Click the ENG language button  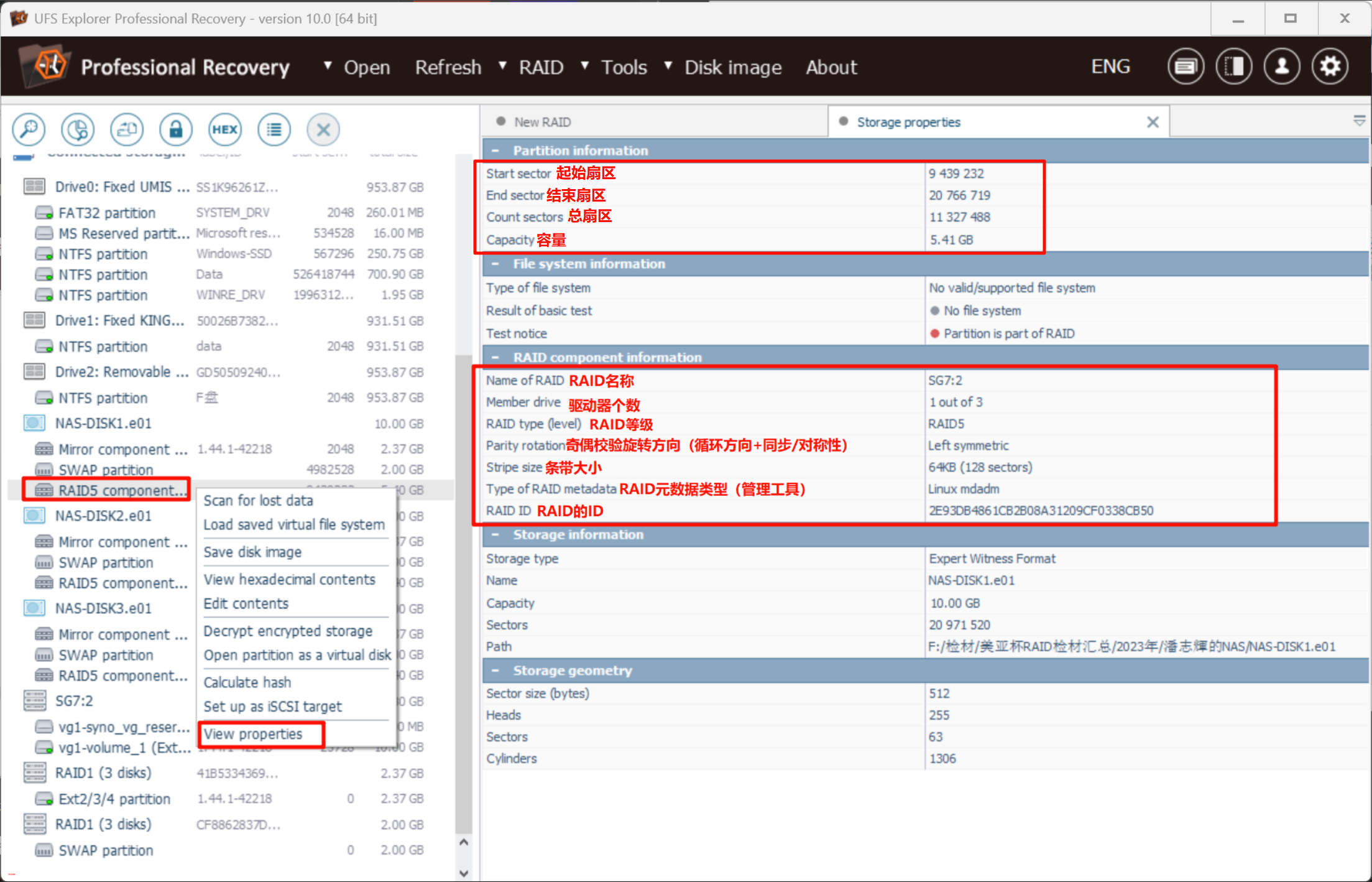click(1110, 67)
